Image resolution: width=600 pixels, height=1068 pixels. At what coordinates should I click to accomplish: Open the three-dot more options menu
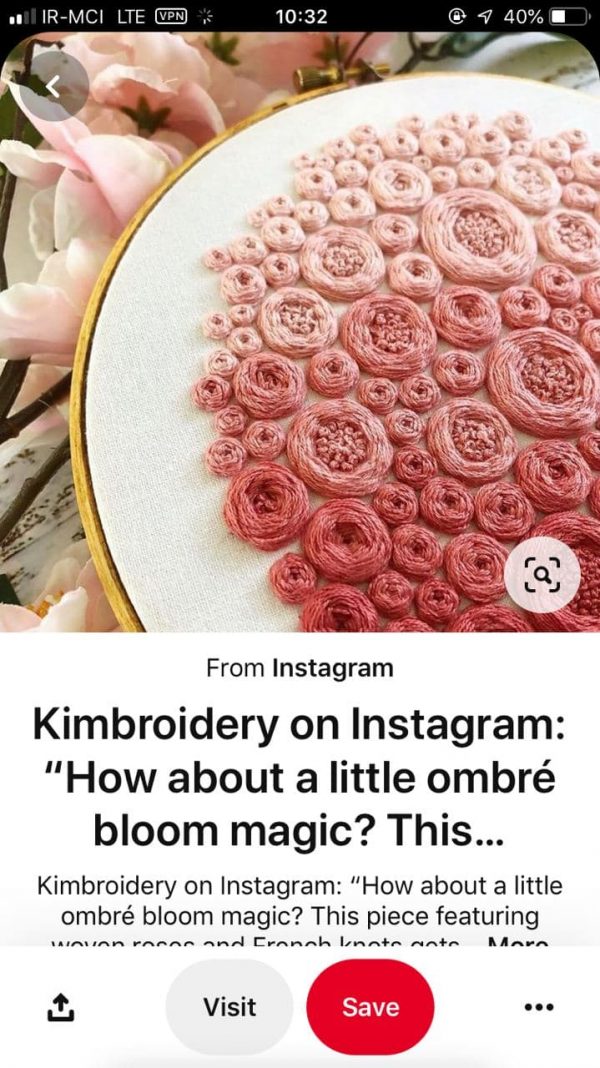[539, 1007]
